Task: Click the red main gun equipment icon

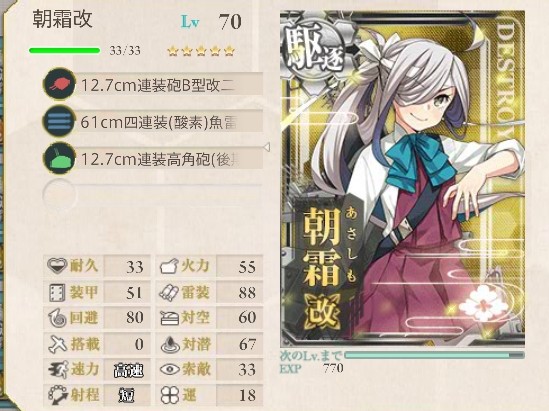Action: click(x=59, y=84)
